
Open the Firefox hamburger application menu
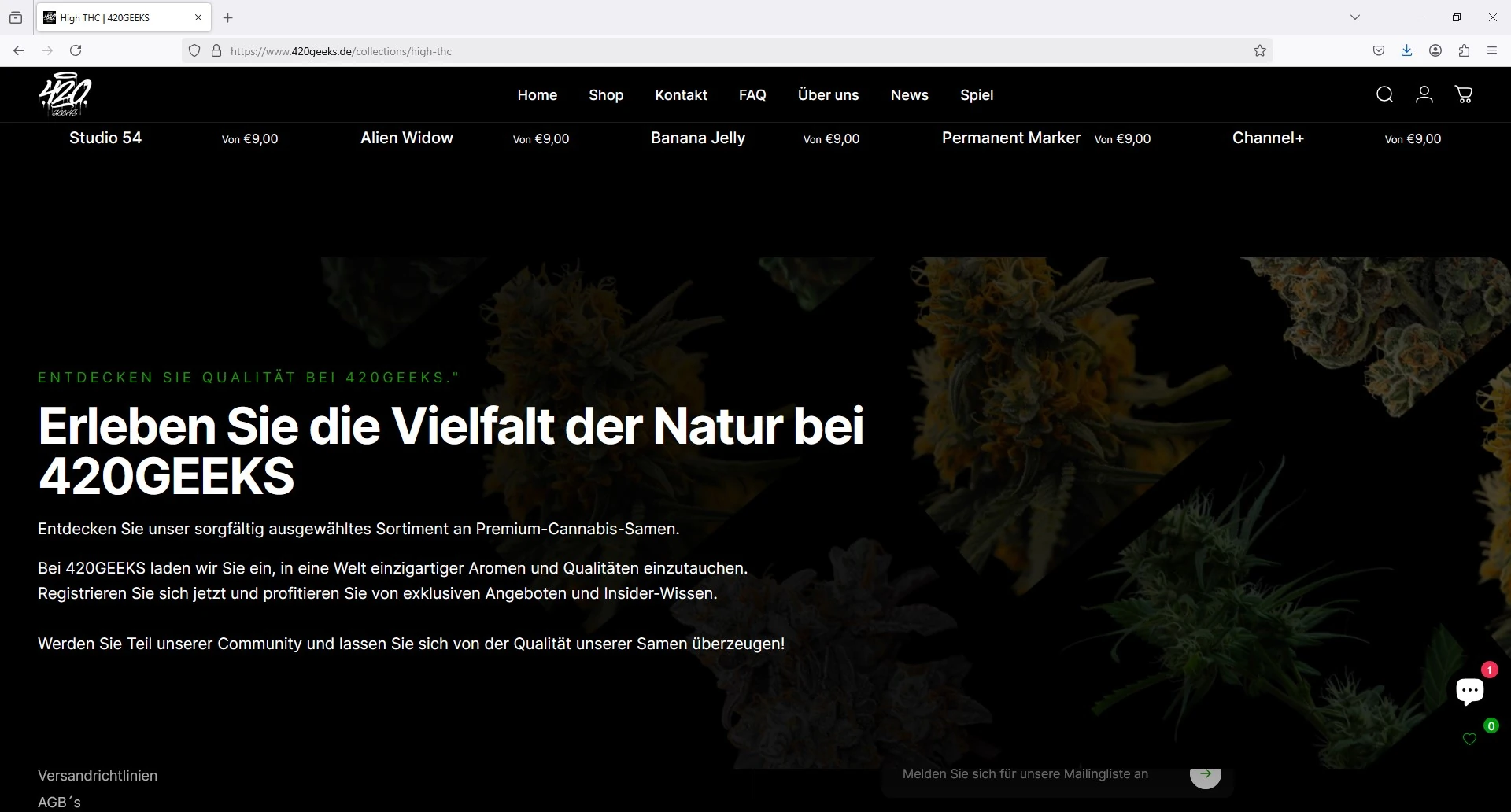tap(1492, 50)
